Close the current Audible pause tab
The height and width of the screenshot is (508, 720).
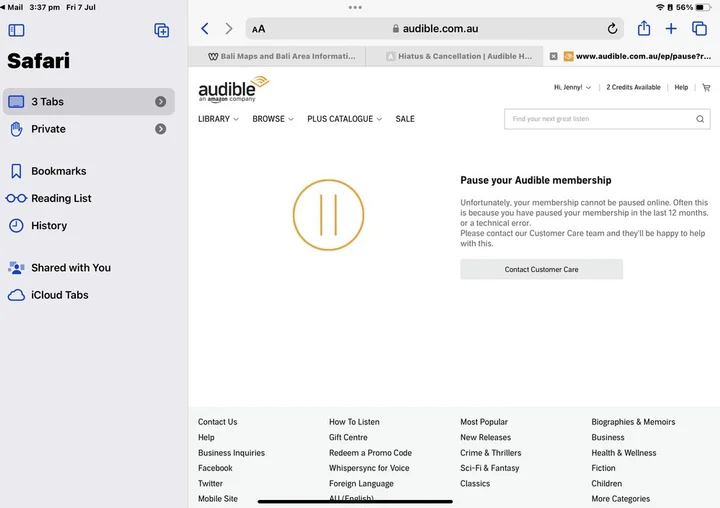(554, 57)
